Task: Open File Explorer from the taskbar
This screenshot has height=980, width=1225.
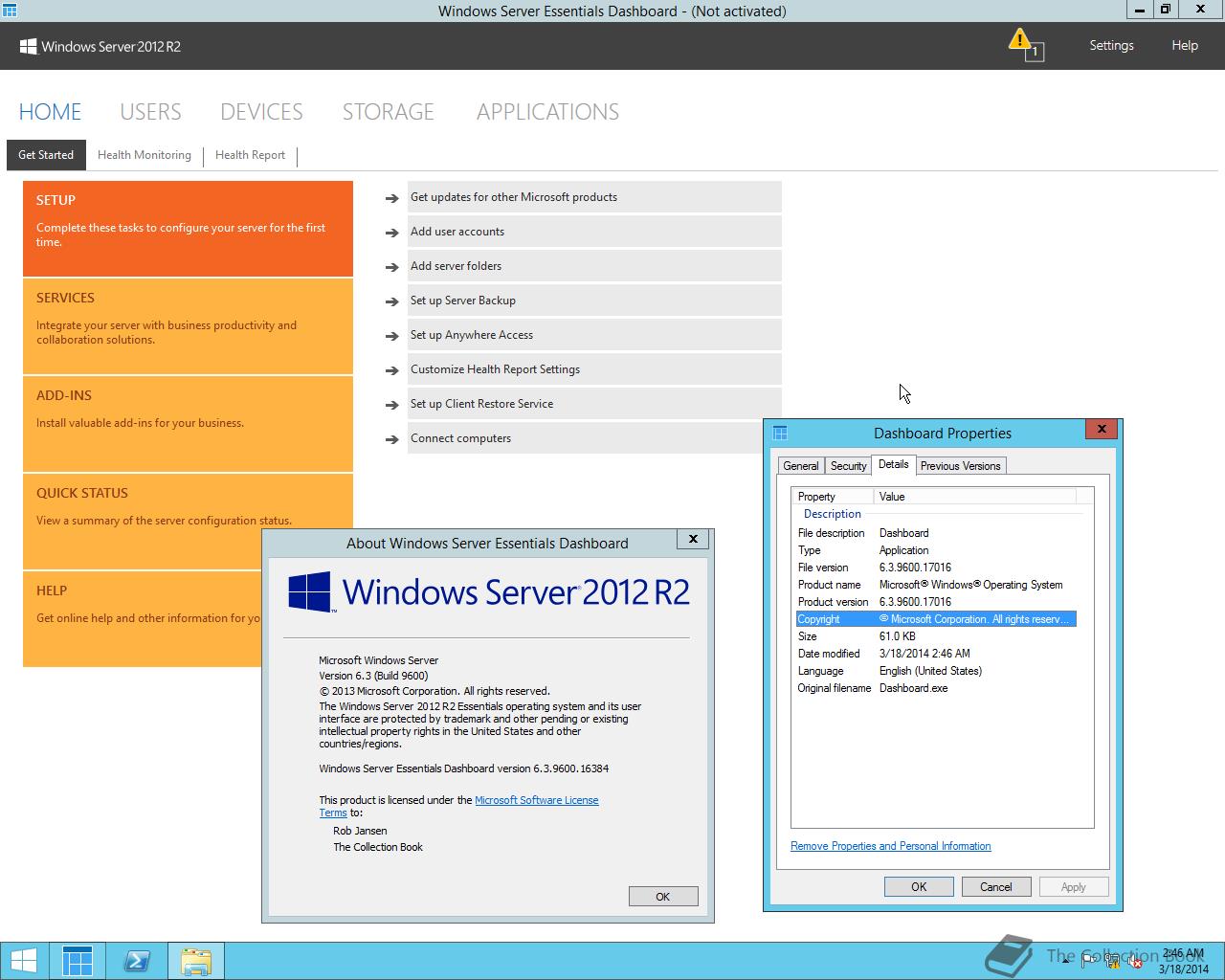Action: [x=196, y=961]
